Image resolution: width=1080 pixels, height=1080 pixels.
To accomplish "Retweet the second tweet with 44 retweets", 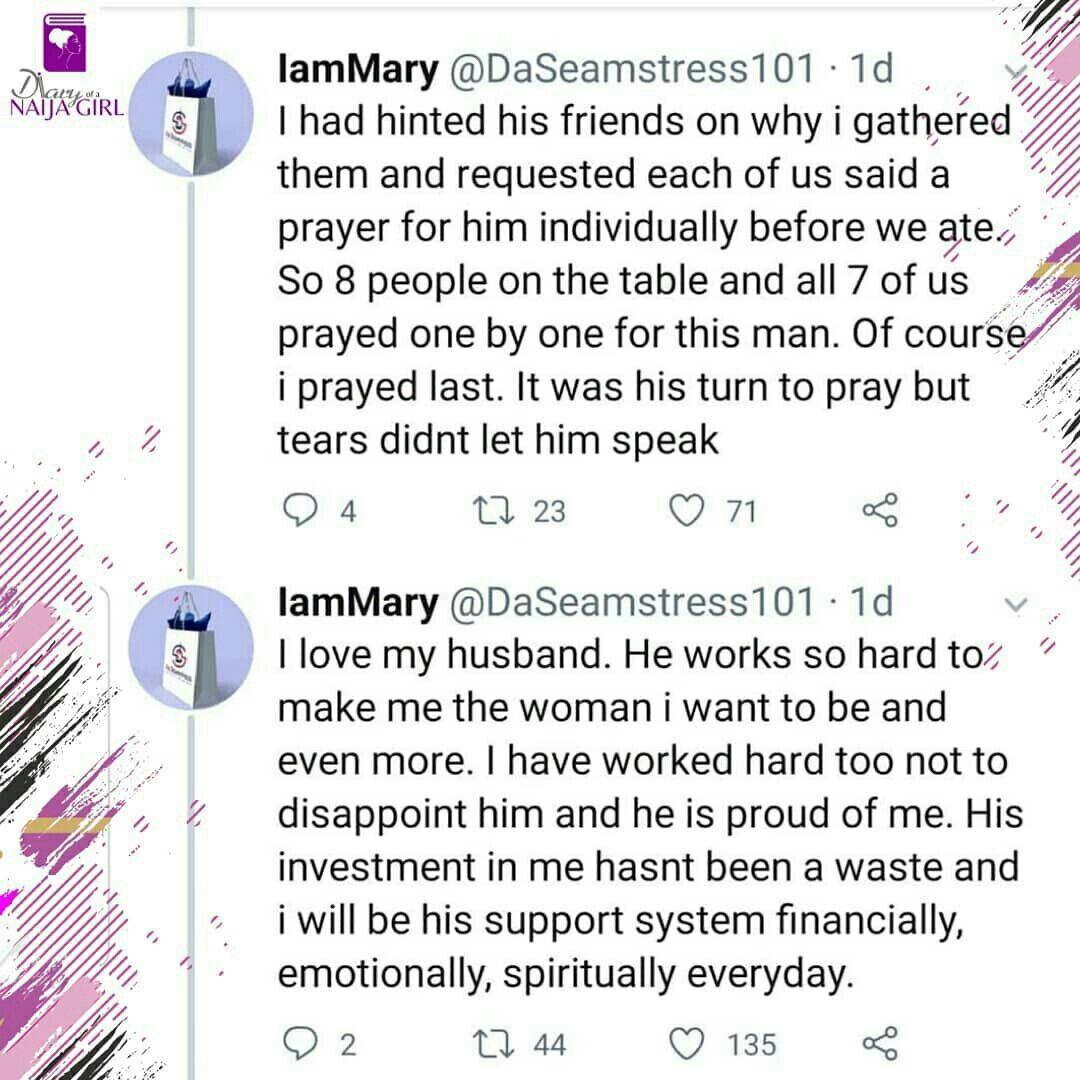I will pyautogui.click(x=493, y=1043).
